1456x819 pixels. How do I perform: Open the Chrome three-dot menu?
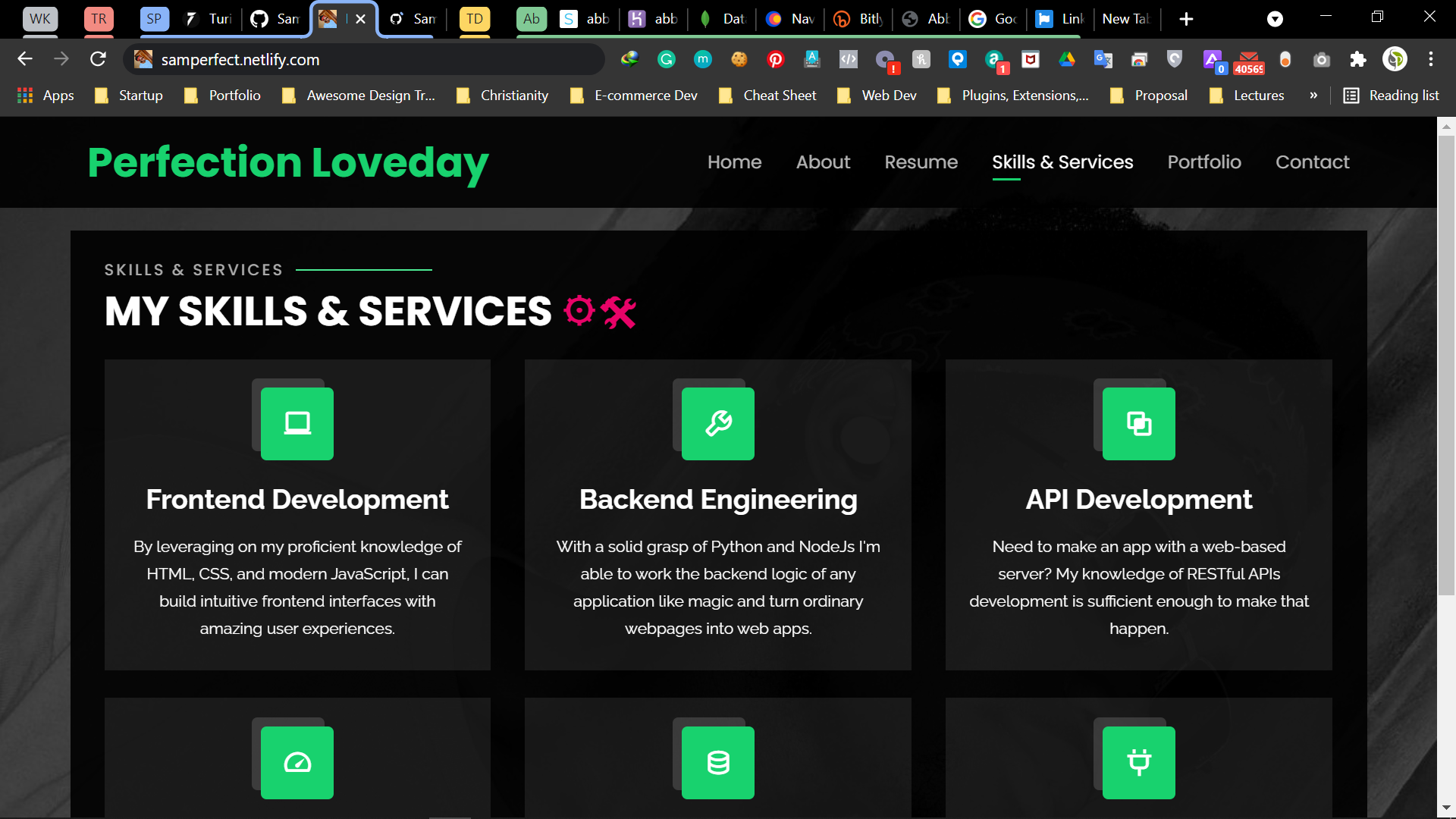(1431, 59)
